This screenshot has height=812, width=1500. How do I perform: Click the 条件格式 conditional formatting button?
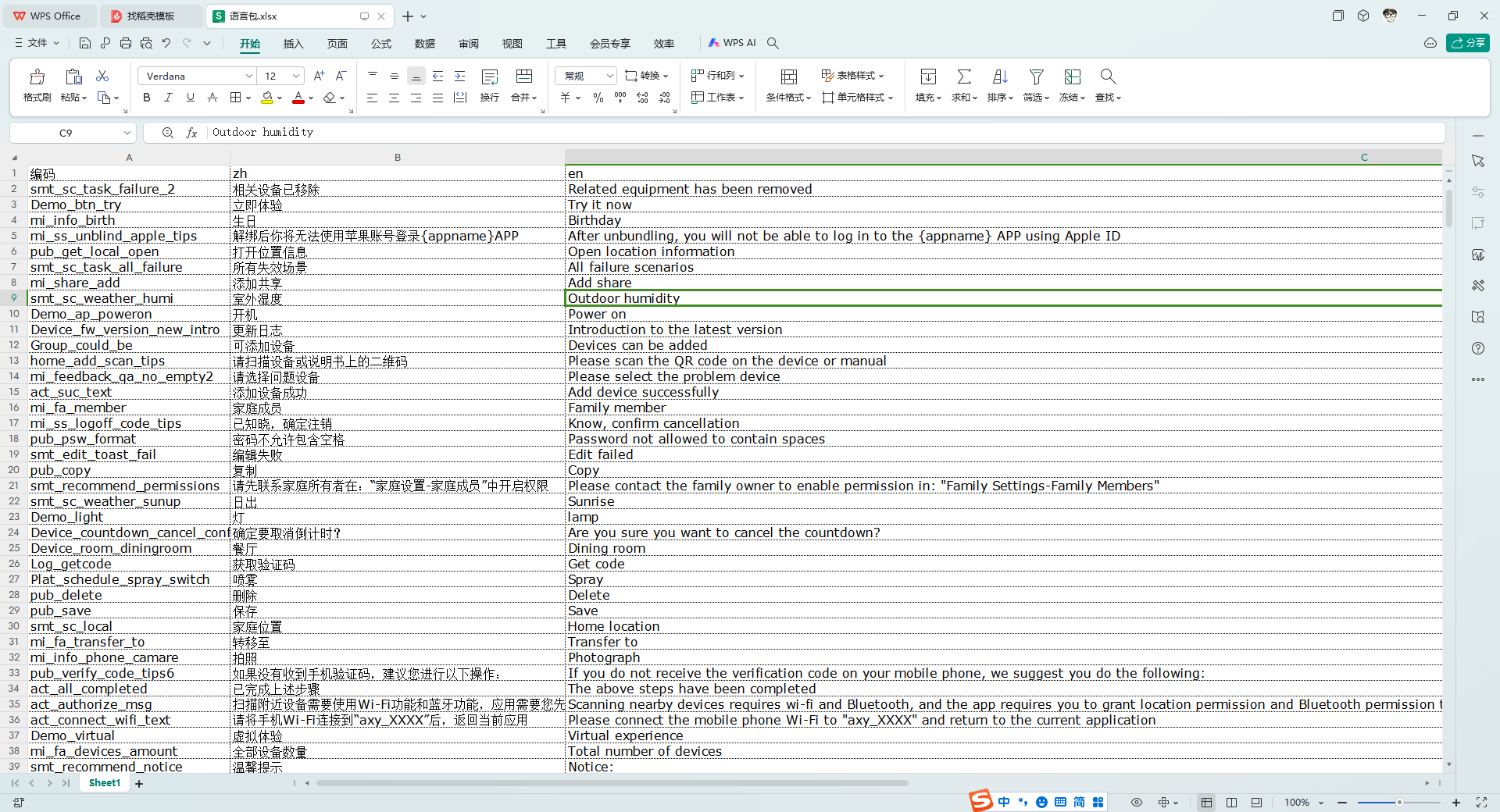788,85
